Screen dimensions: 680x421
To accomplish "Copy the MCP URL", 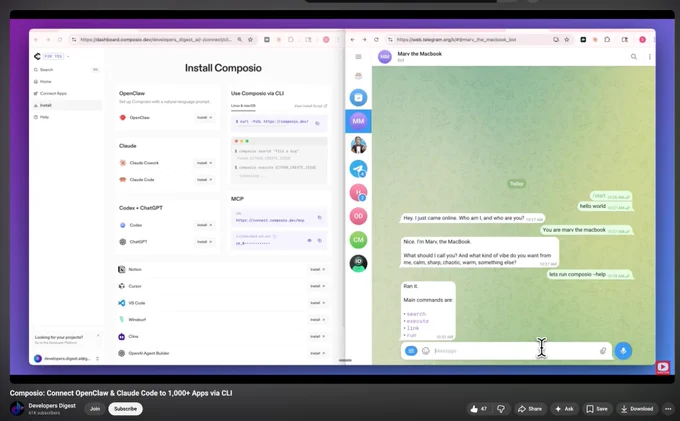I will click(x=320, y=218).
